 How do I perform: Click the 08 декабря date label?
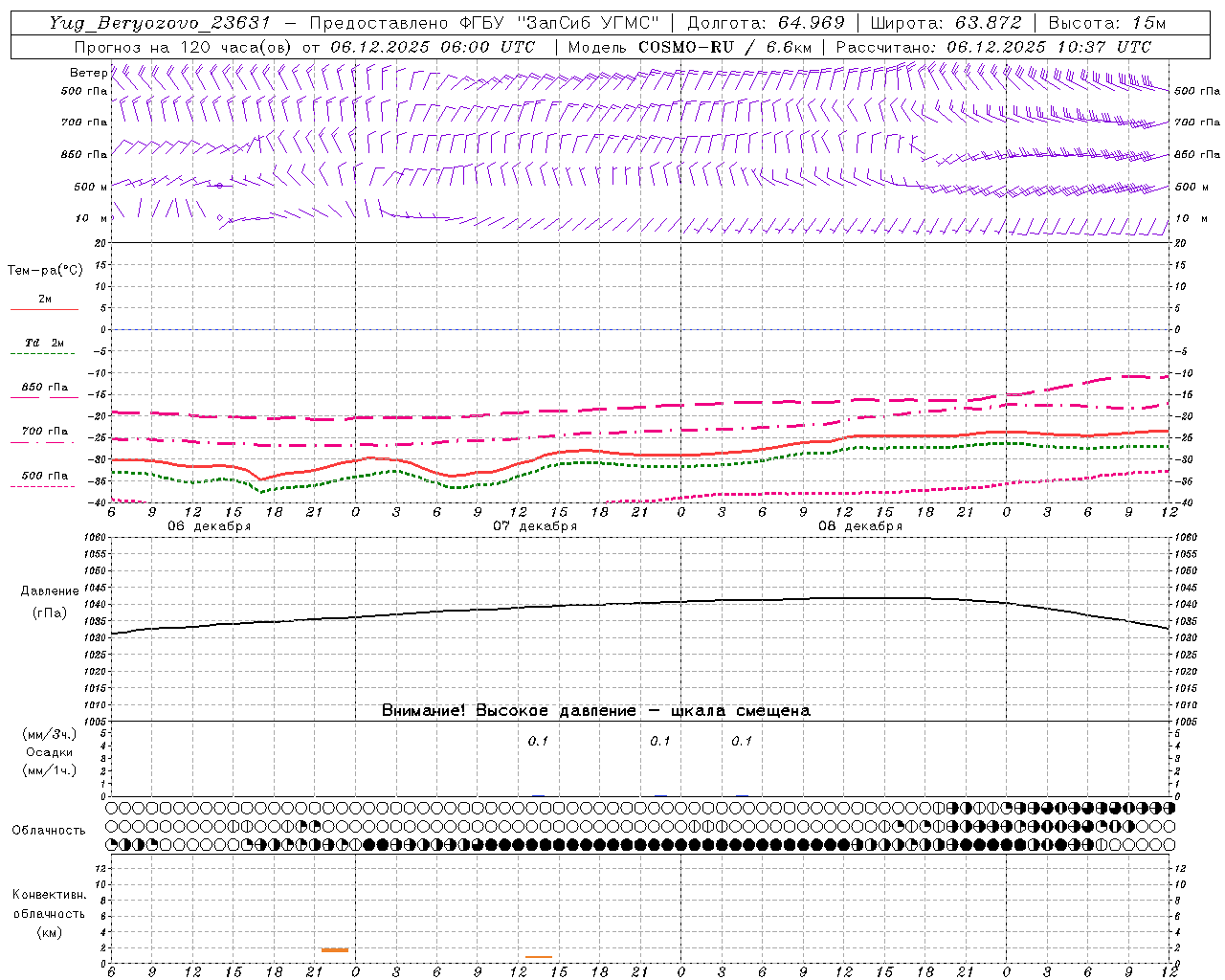tap(860, 526)
